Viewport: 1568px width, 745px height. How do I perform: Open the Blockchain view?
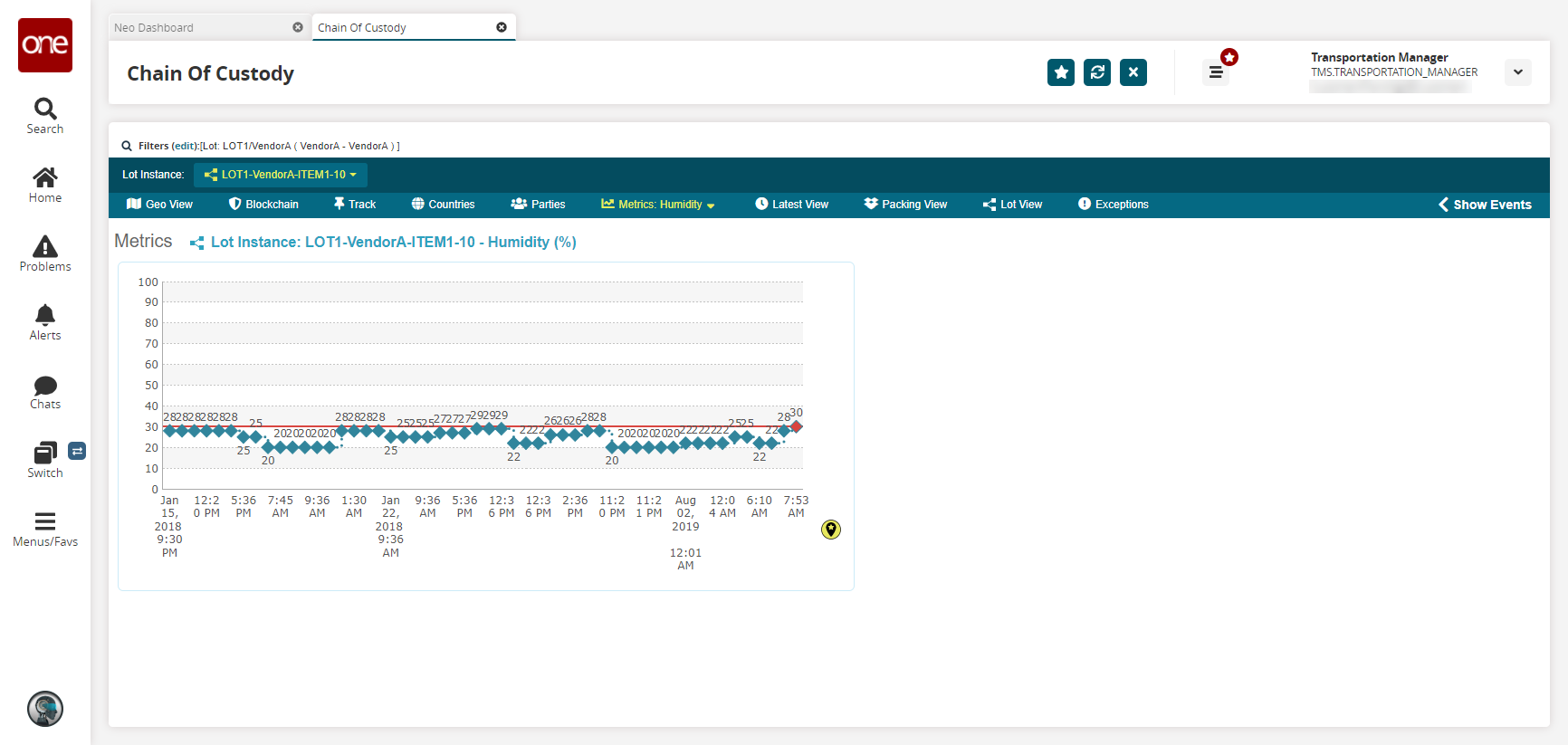263,205
